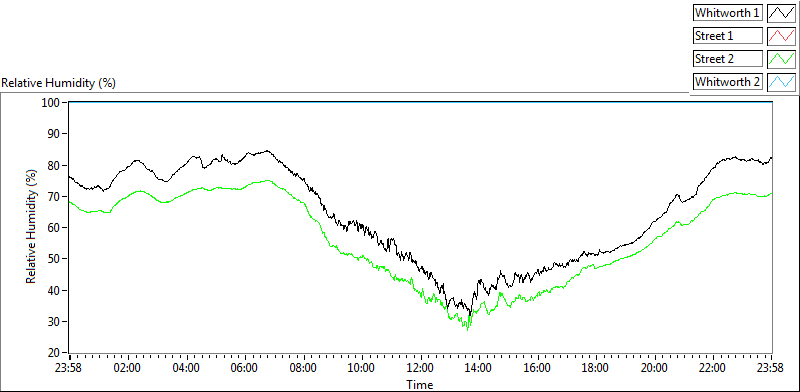Open Street 1 red plot style swatch
The width and height of the screenshot is (800, 392).
pyautogui.click(x=782, y=36)
